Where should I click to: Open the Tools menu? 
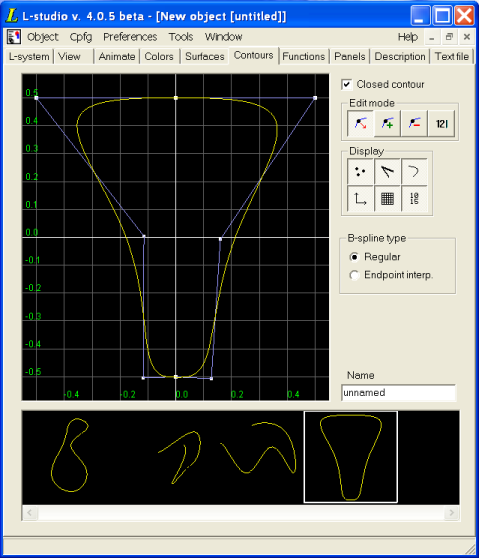click(x=181, y=37)
